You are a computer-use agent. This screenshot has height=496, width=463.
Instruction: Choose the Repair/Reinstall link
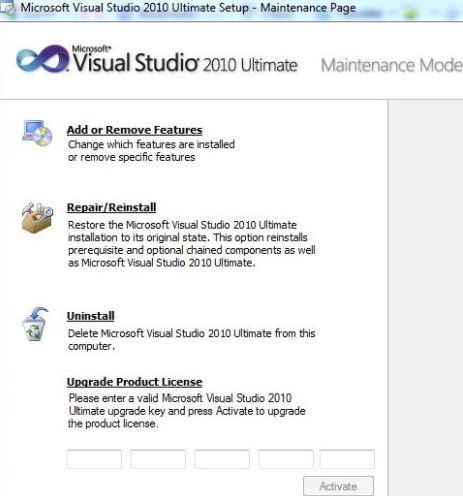(x=111, y=207)
